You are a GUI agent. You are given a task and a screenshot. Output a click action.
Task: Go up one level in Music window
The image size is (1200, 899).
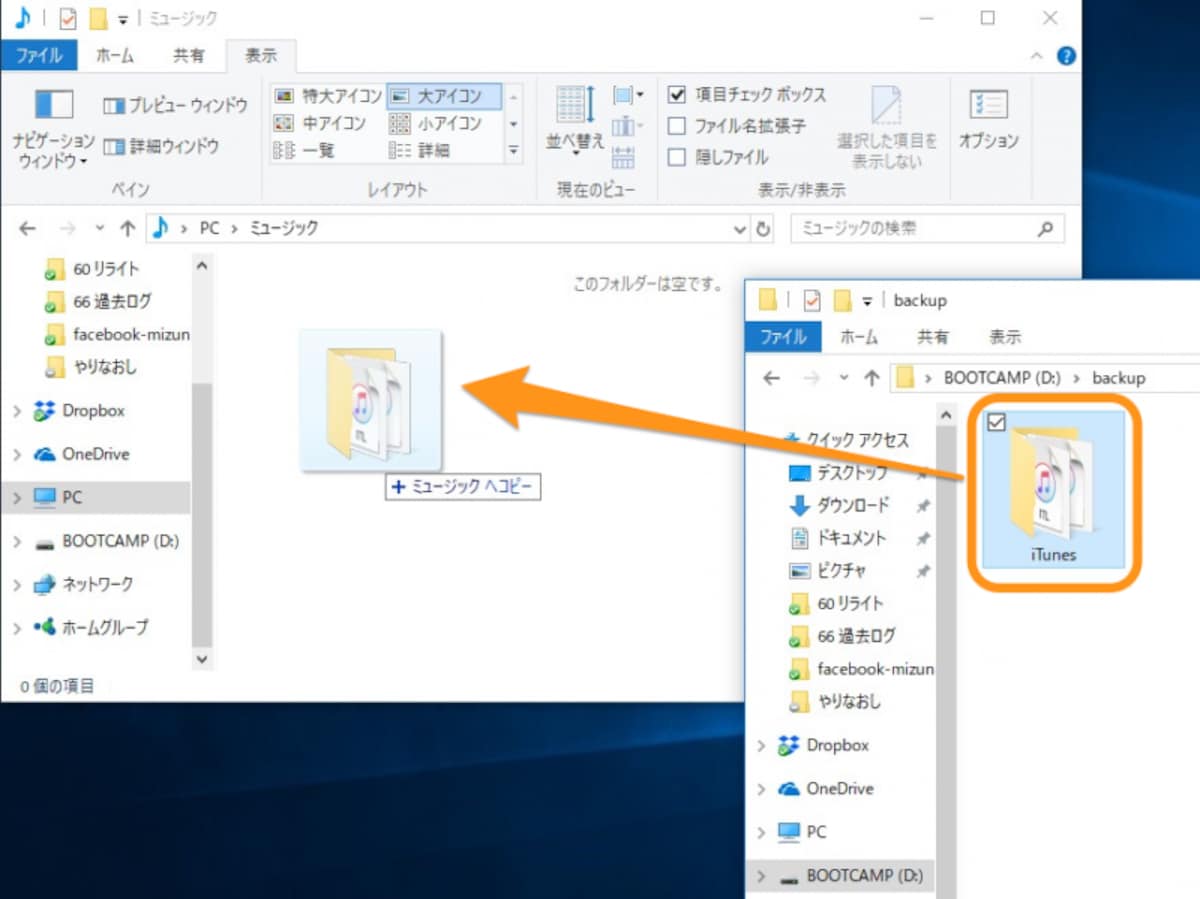[127, 228]
